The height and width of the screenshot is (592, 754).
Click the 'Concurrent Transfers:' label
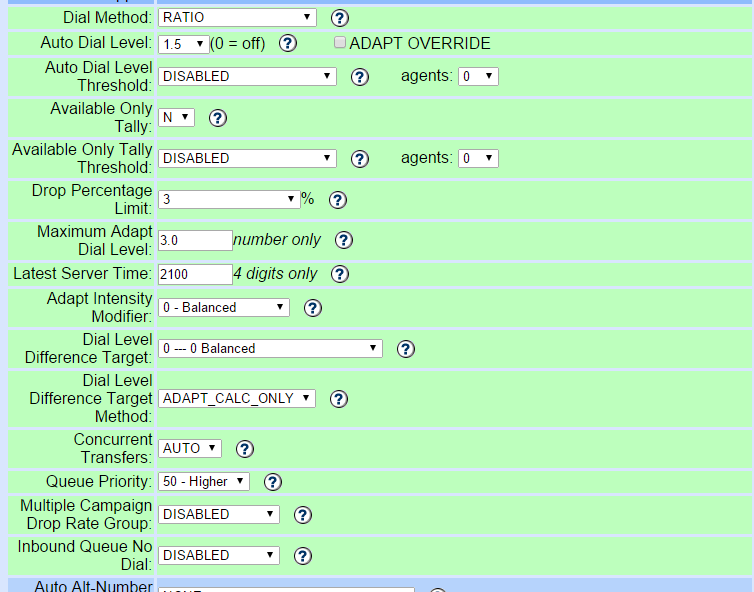click(x=113, y=448)
